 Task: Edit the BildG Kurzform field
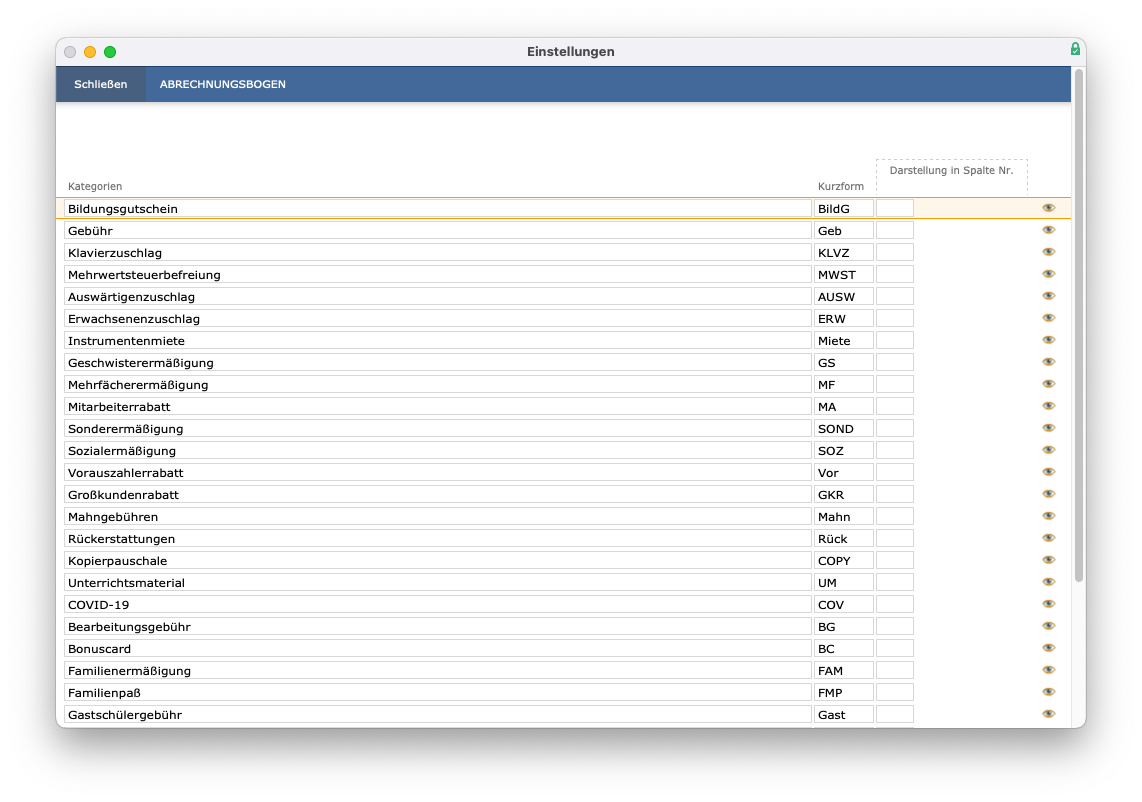(843, 209)
